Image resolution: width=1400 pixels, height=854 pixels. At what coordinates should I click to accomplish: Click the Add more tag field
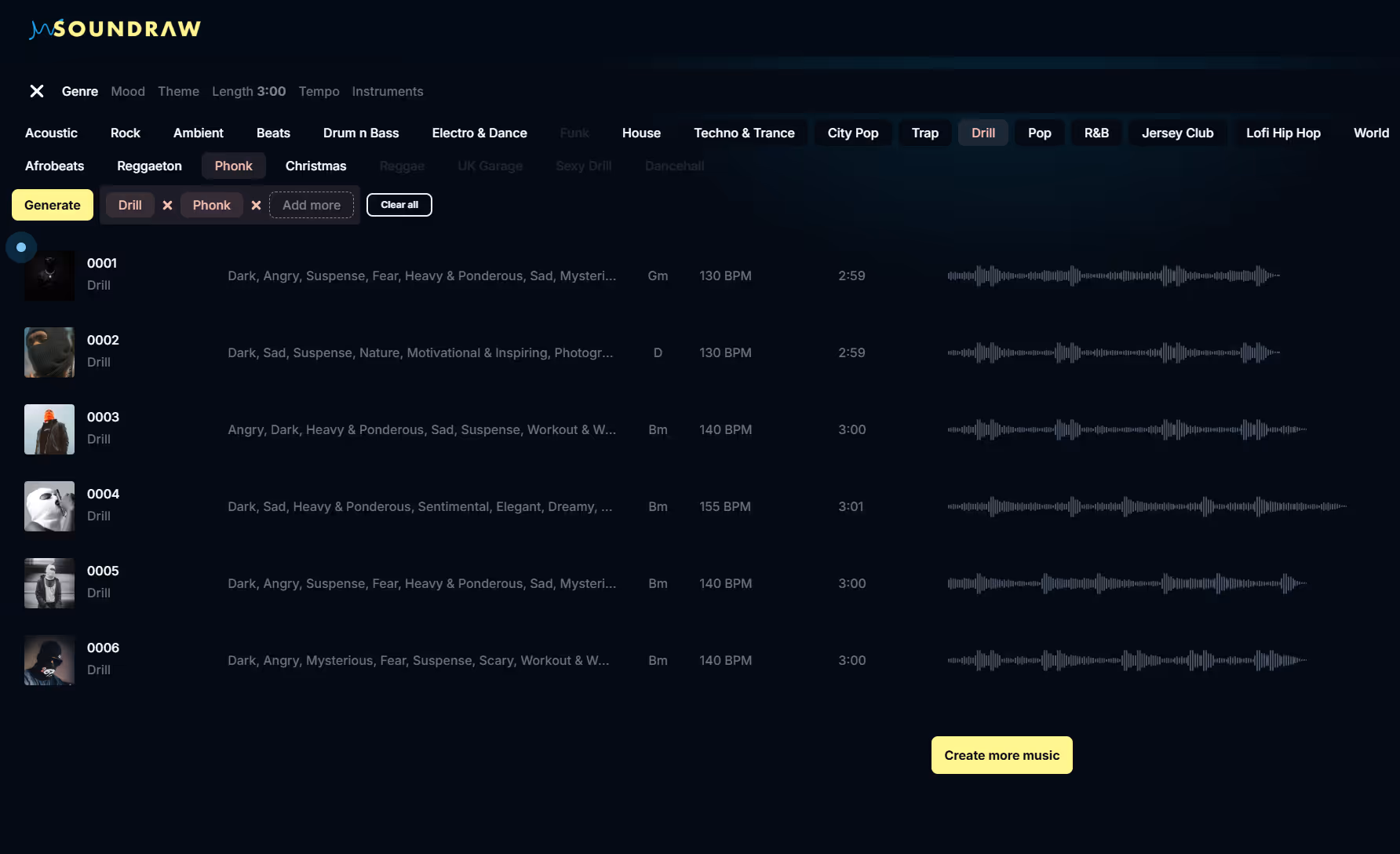pyautogui.click(x=312, y=205)
